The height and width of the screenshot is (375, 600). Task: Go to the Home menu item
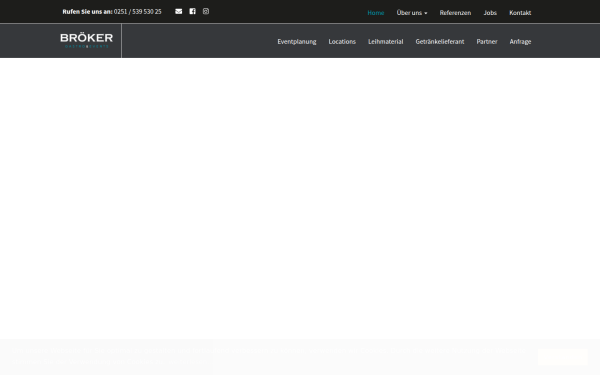coord(375,13)
